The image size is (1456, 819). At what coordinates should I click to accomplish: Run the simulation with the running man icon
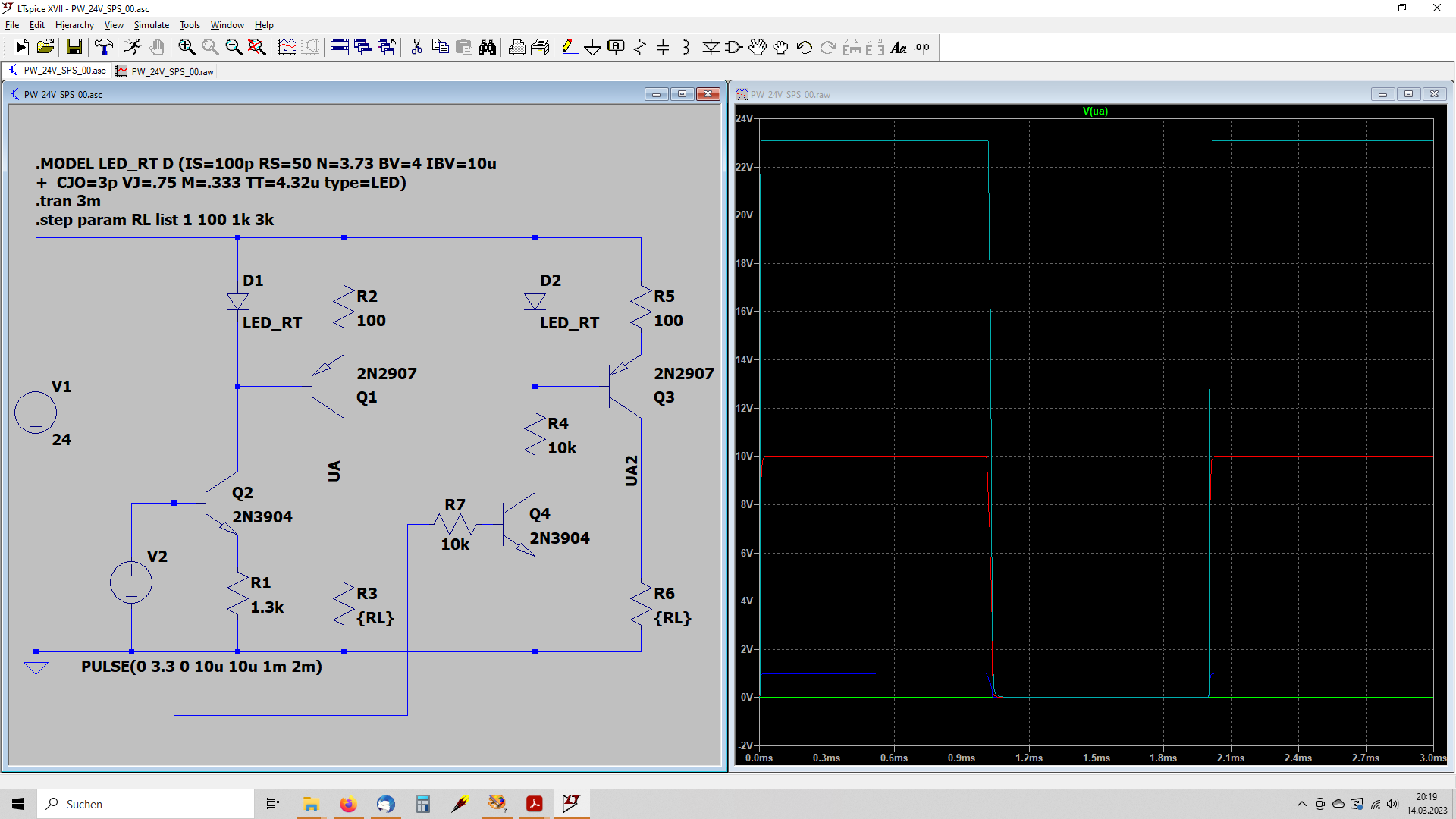point(133,47)
